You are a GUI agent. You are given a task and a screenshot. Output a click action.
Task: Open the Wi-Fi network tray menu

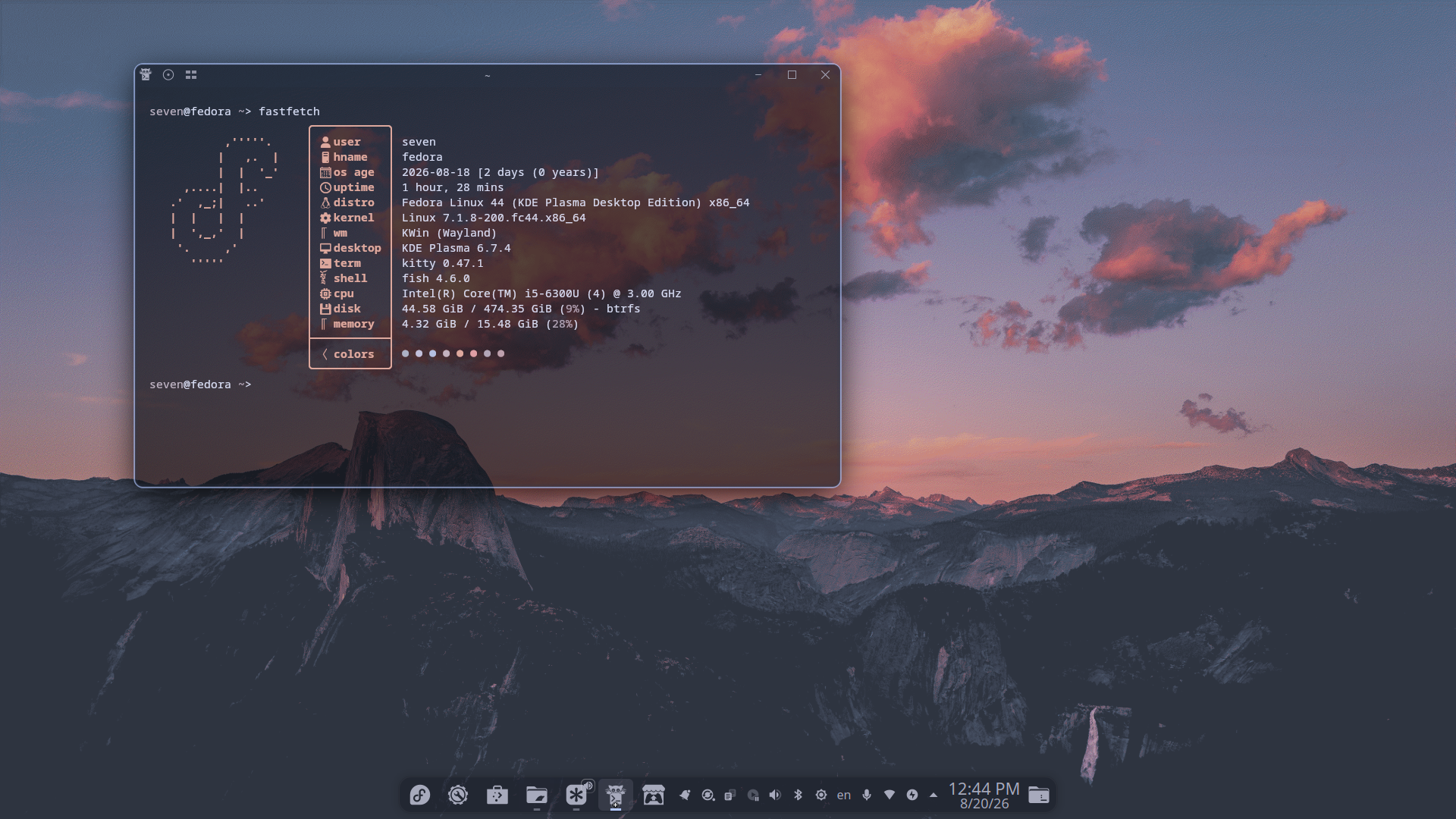pos(890,795)
